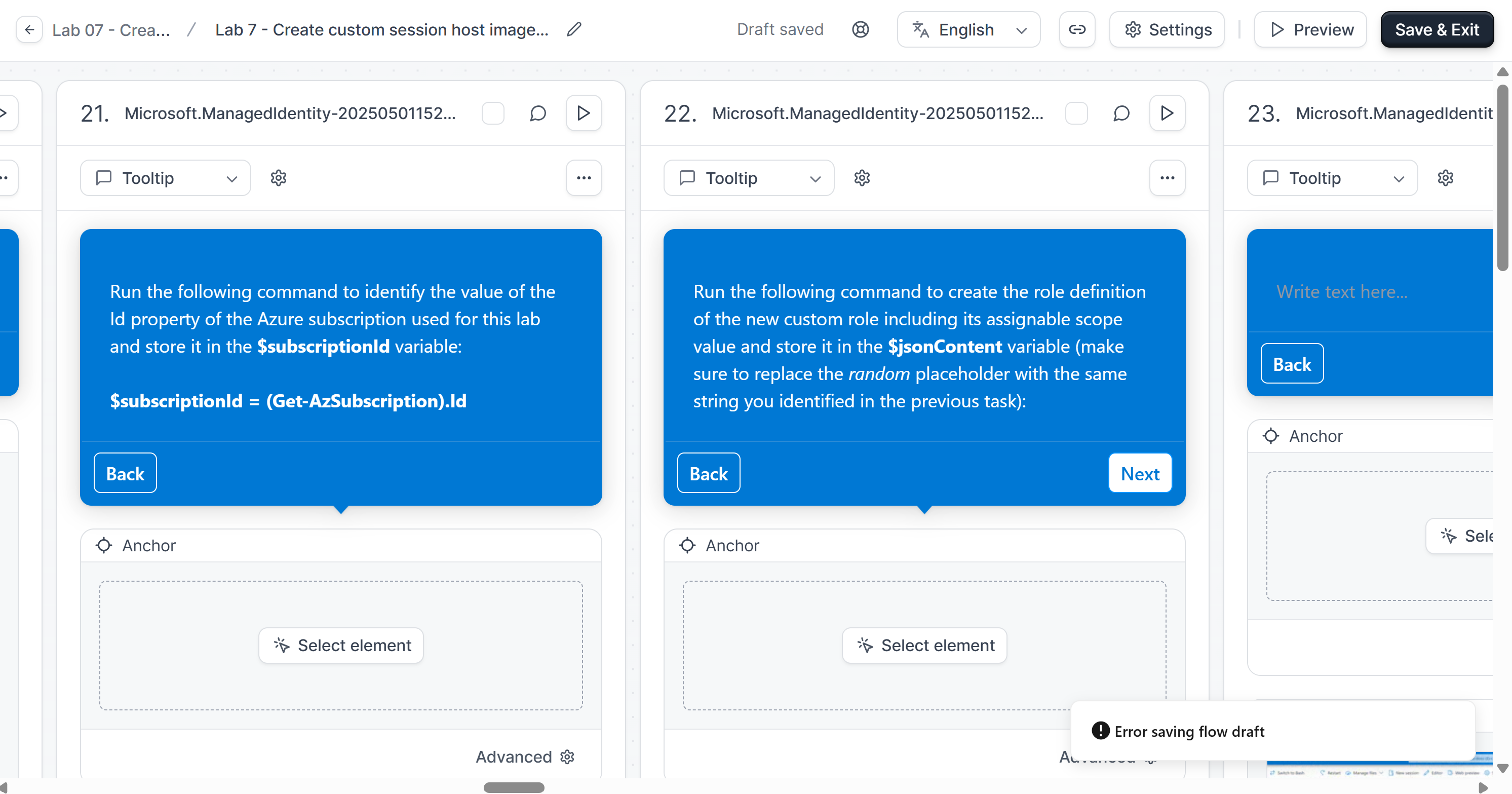Click the Draft saved status text
This screenshot has width=1512, height=794.
[x=780, y=29]
